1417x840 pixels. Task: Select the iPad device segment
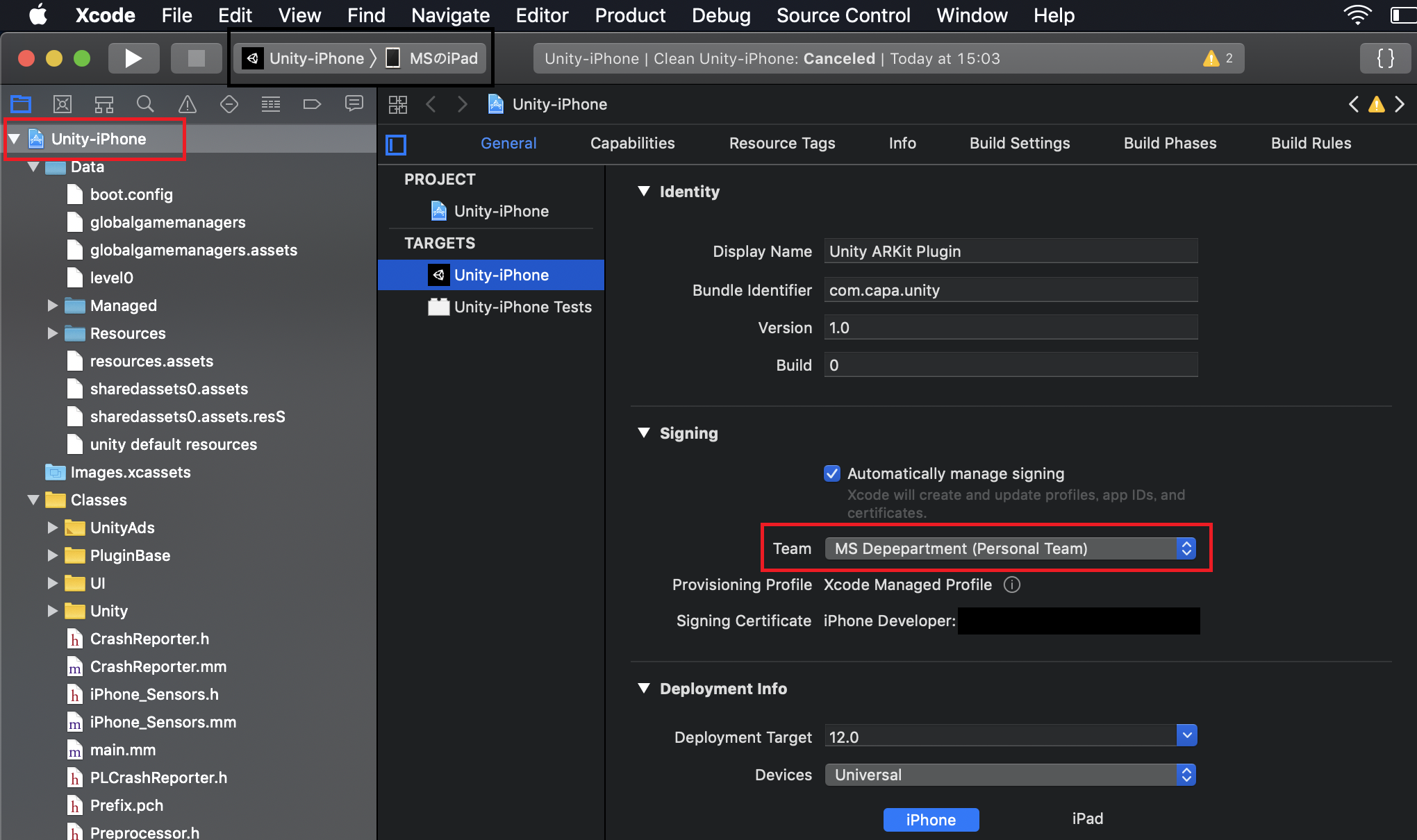click(1087, 819)
